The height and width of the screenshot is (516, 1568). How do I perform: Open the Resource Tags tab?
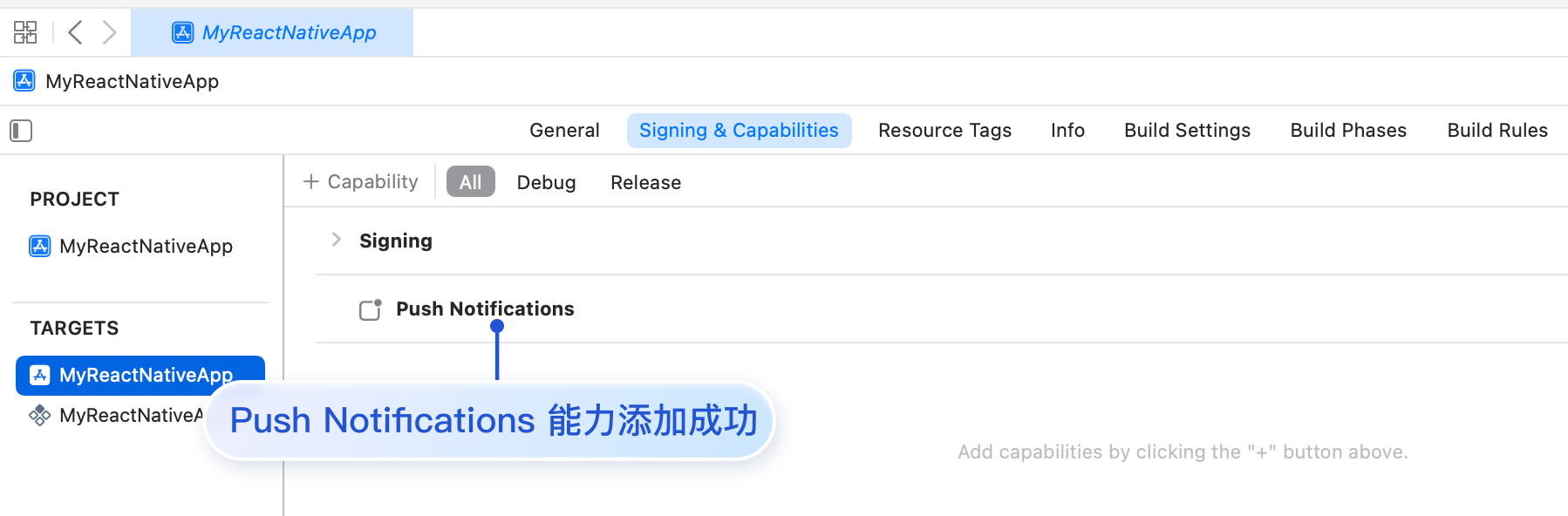coord(944,130)
